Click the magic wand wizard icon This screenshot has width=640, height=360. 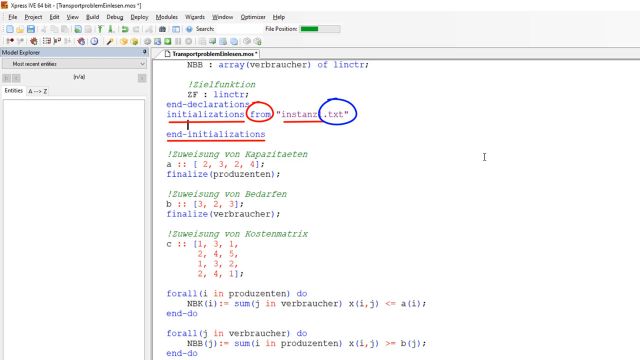point(110,41)
